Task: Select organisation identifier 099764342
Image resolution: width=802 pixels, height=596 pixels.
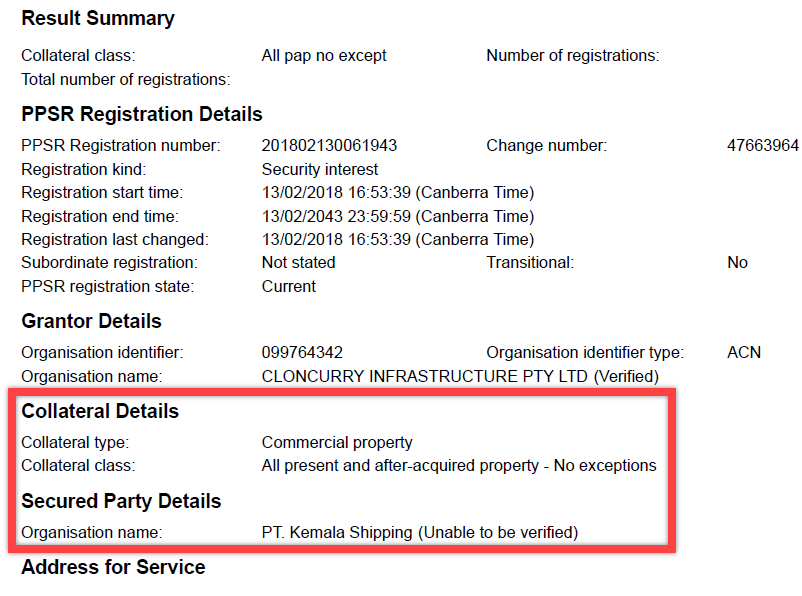Action: tap(302, 352)
